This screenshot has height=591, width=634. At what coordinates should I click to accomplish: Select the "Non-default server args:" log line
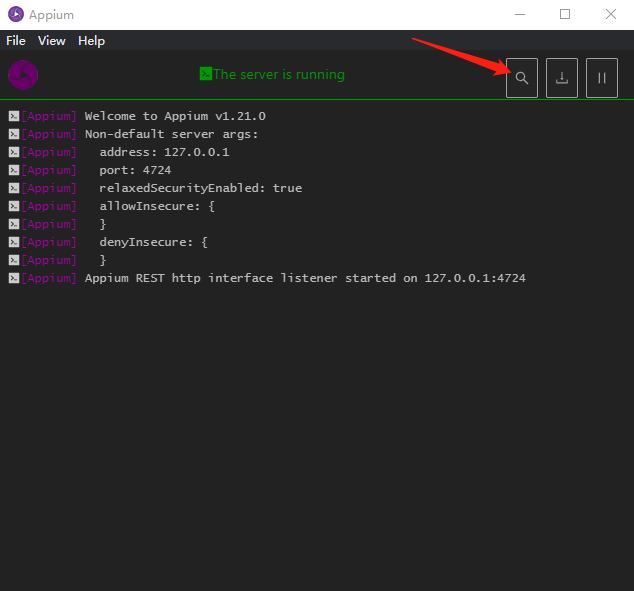pos(171,134)
